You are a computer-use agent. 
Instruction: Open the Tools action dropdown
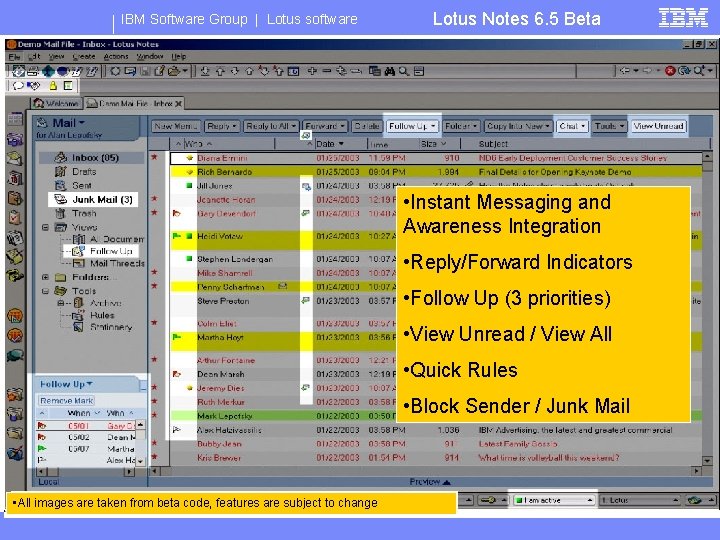[x=609, y=126]
